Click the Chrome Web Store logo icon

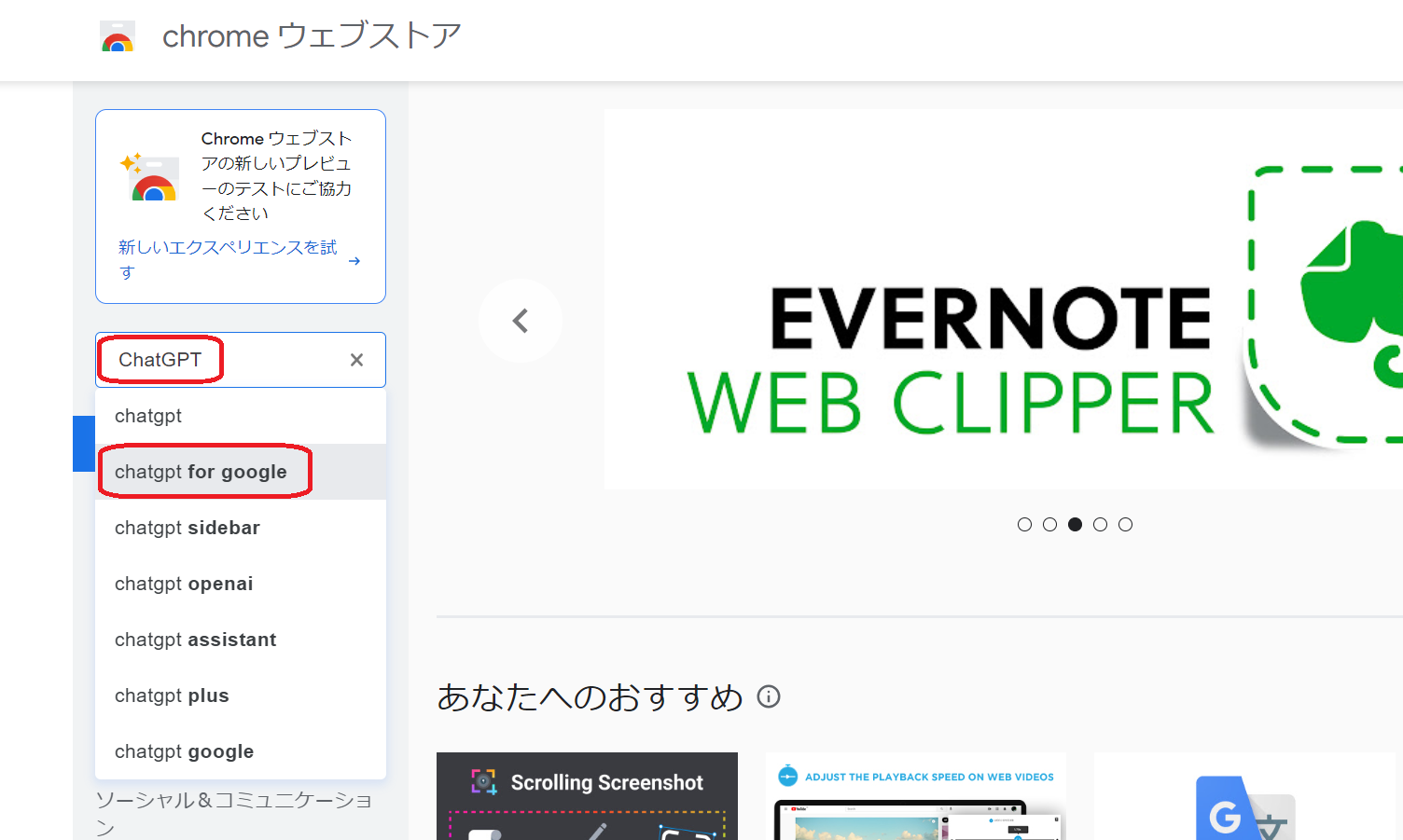pyautogui.click(x=118, y=36)
